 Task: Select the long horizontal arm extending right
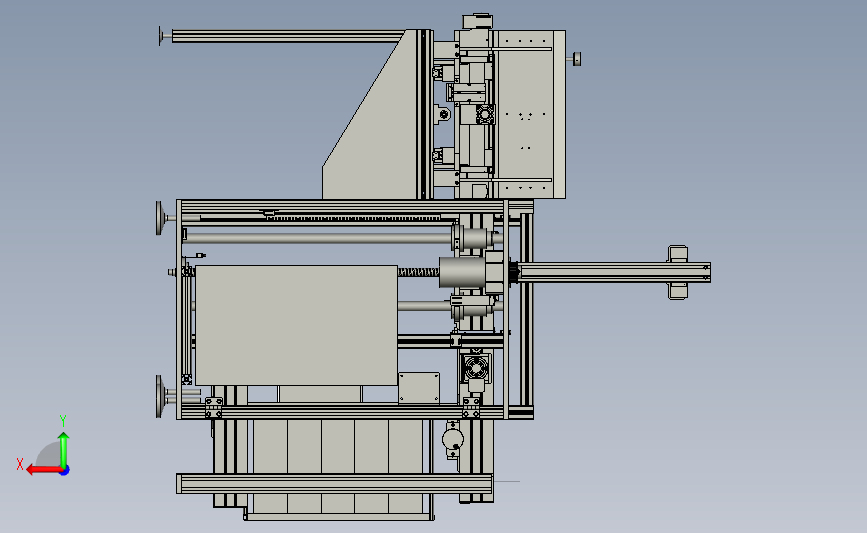tap(614, 273)
